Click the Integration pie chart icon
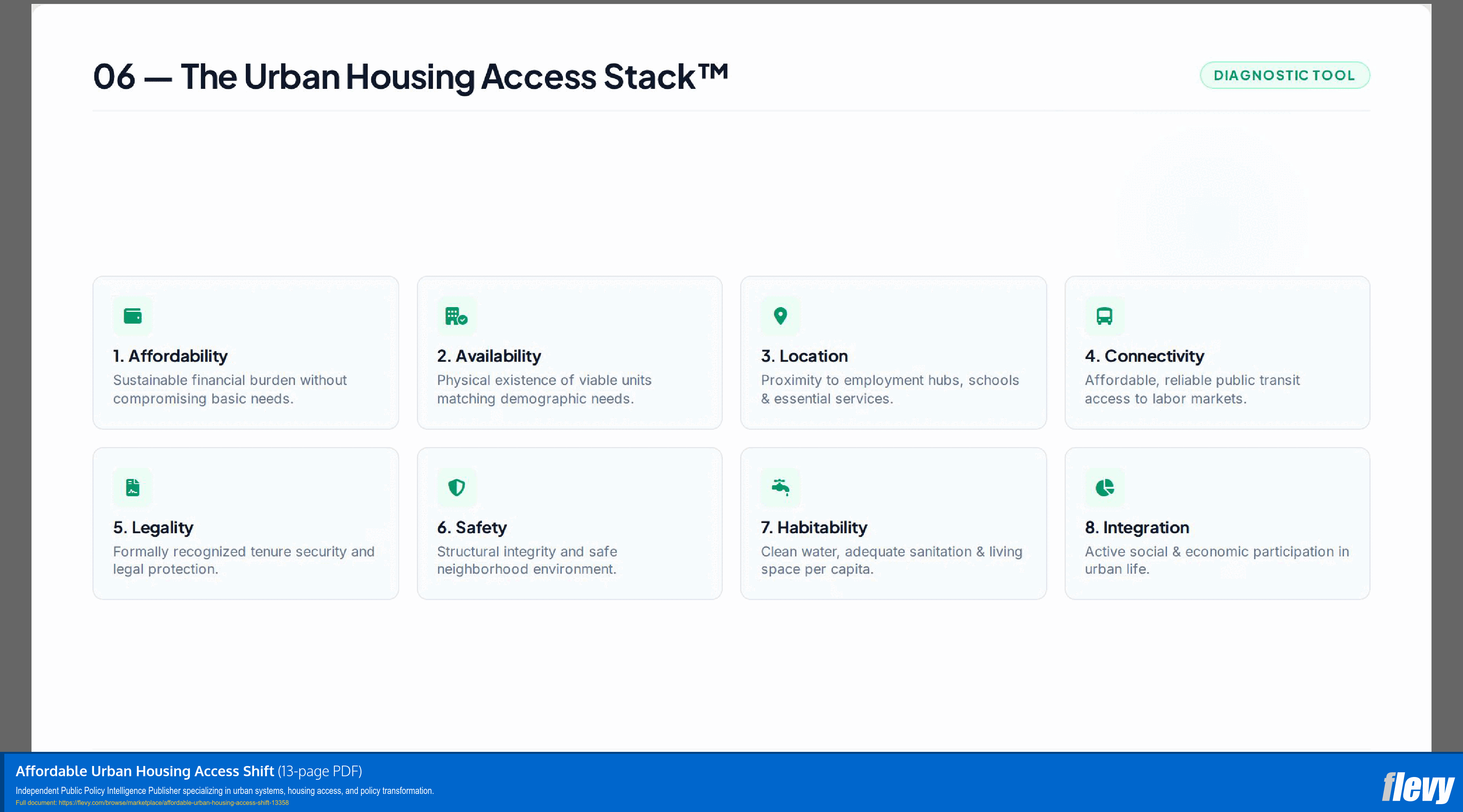The image size is (1463, 812). coord(1104,487)
